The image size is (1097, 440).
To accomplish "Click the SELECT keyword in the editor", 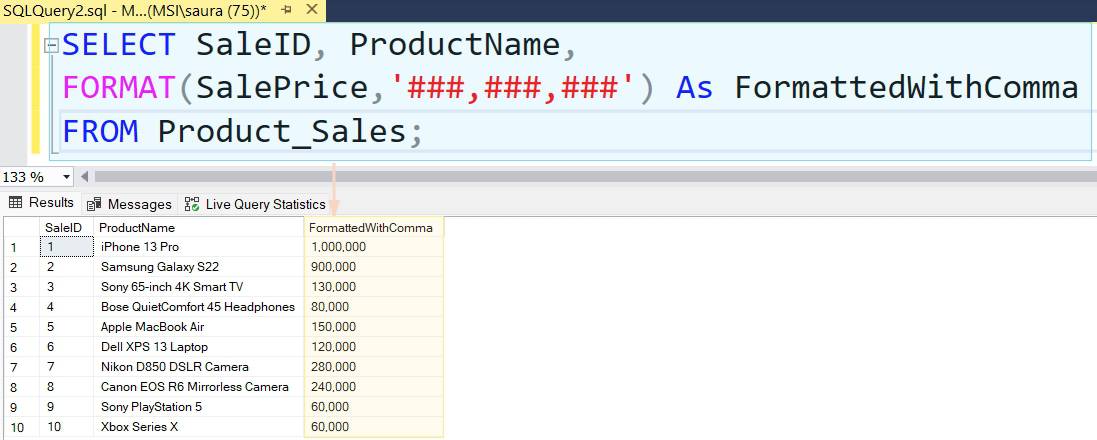I will pos(119,45).
